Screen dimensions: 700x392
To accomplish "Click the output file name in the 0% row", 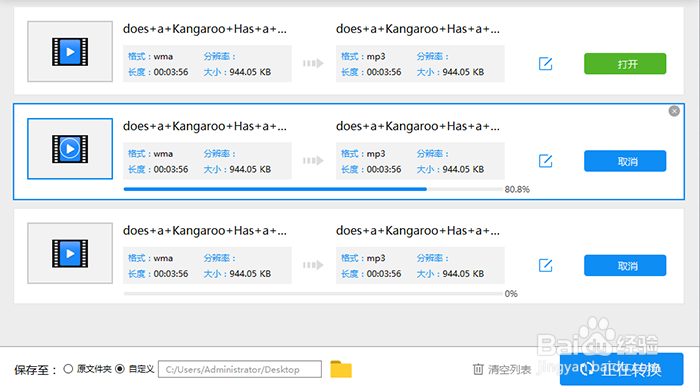I will click(x=418, y=231).
